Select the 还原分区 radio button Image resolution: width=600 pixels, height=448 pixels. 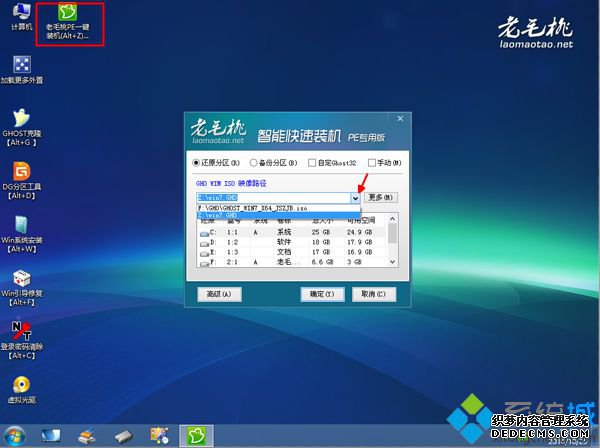(197, 162)
